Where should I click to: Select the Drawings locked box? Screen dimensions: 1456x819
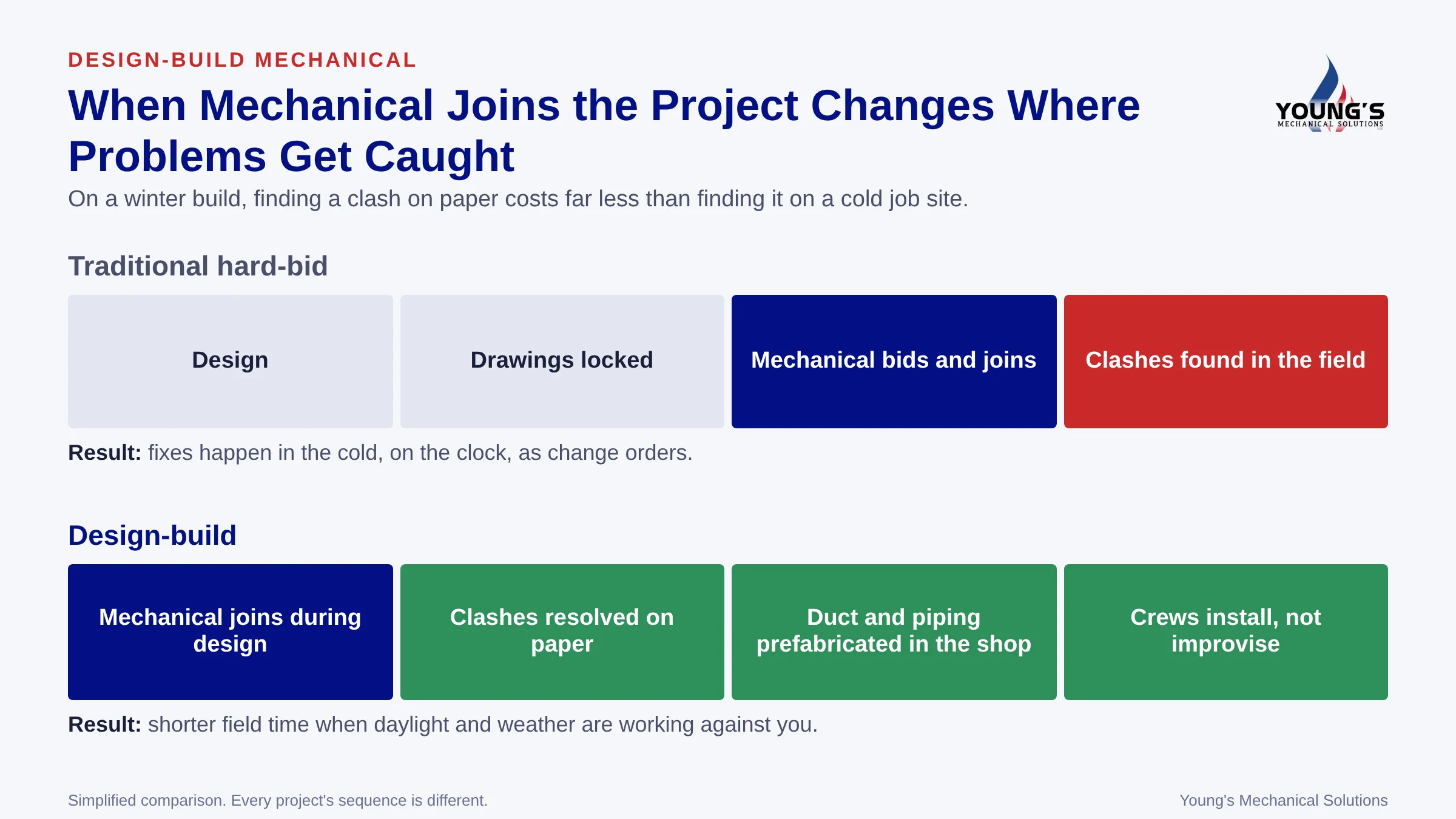(562, 362)
